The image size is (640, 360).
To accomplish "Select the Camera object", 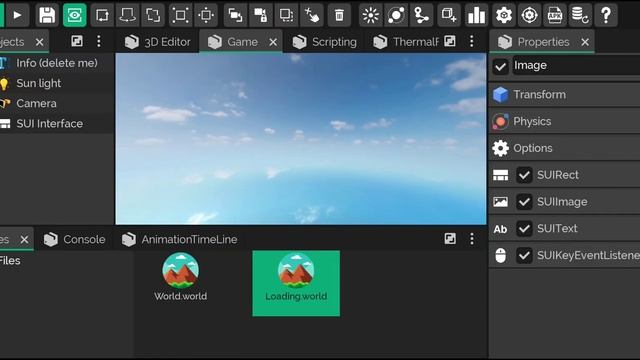I will tap(57, 103).
